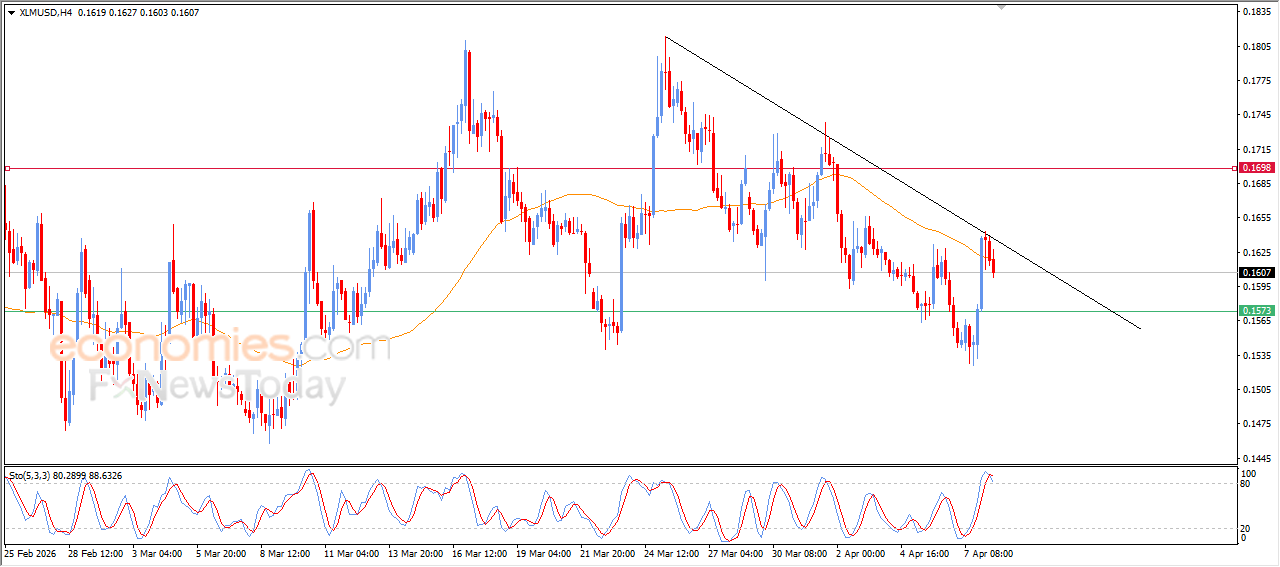Click the FxNewsToday watermark text
The width and height of the screenshot is (1280, 567).
point(217,386)
